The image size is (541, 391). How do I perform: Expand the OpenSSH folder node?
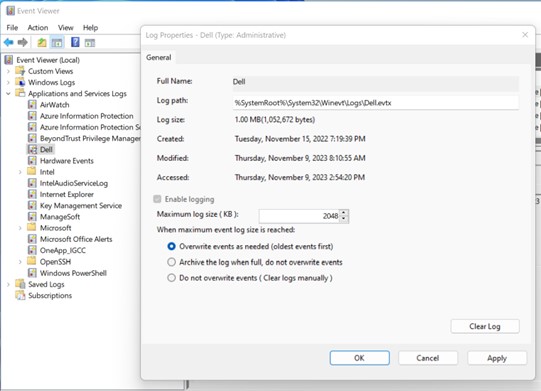coord(20,262)
